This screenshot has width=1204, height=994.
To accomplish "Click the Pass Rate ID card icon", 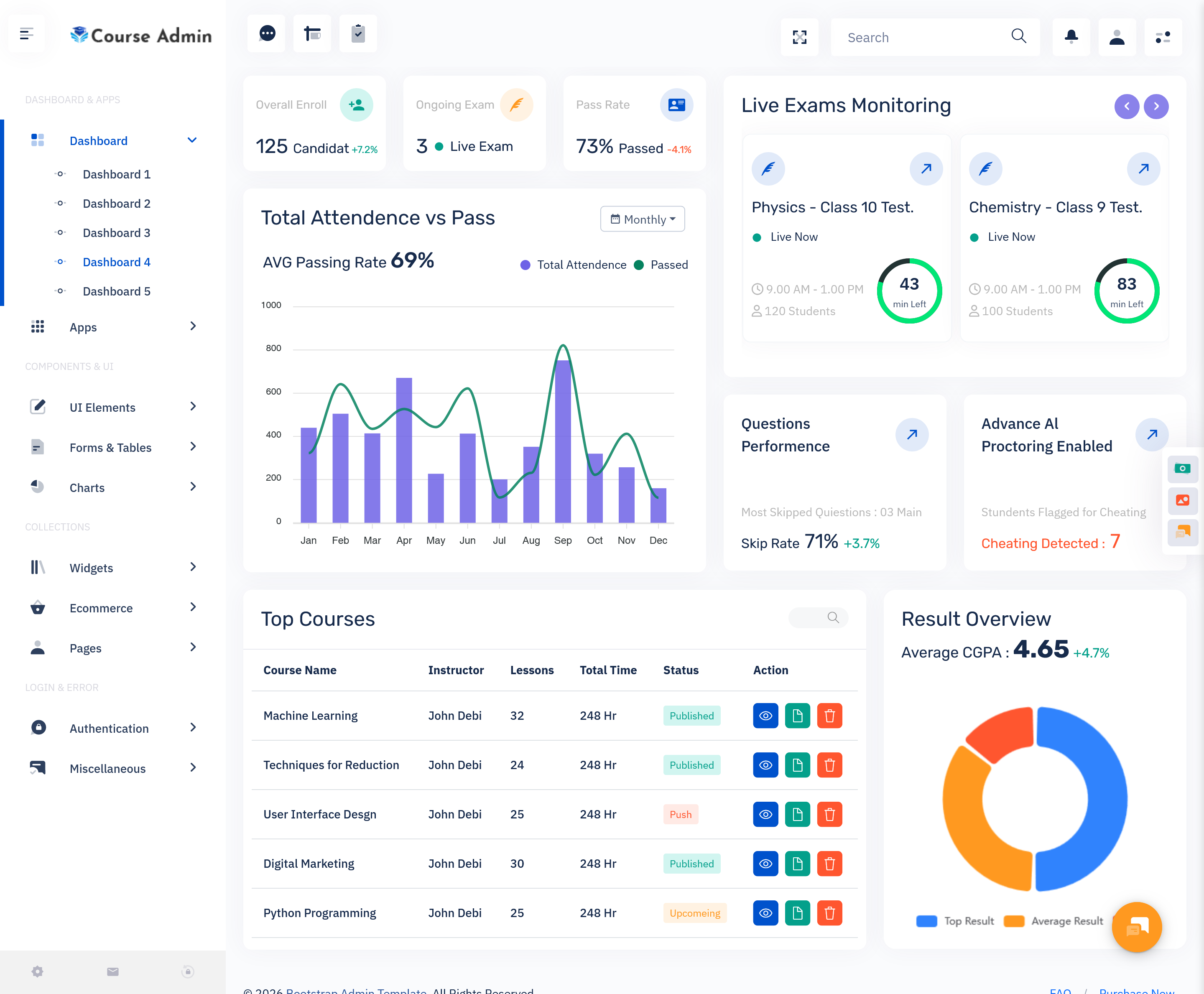I will tap(676, 105).
